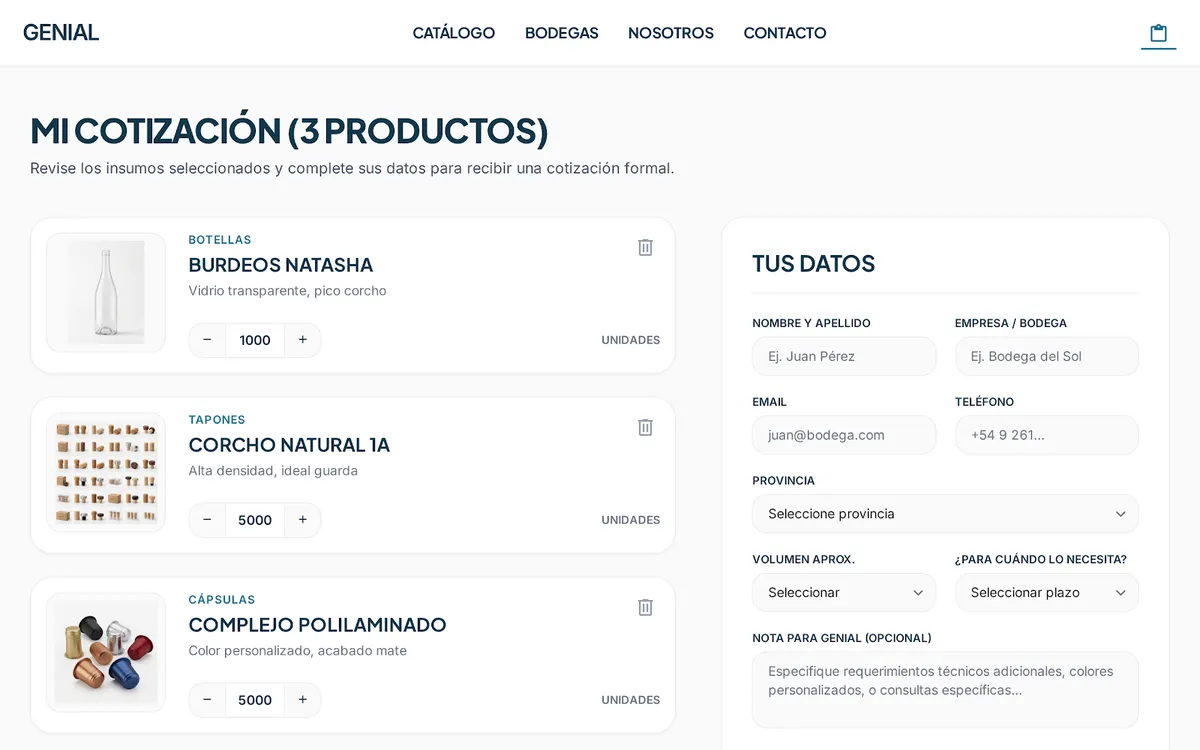Click 'Alta densidad, ideal guarda' description

273,471
